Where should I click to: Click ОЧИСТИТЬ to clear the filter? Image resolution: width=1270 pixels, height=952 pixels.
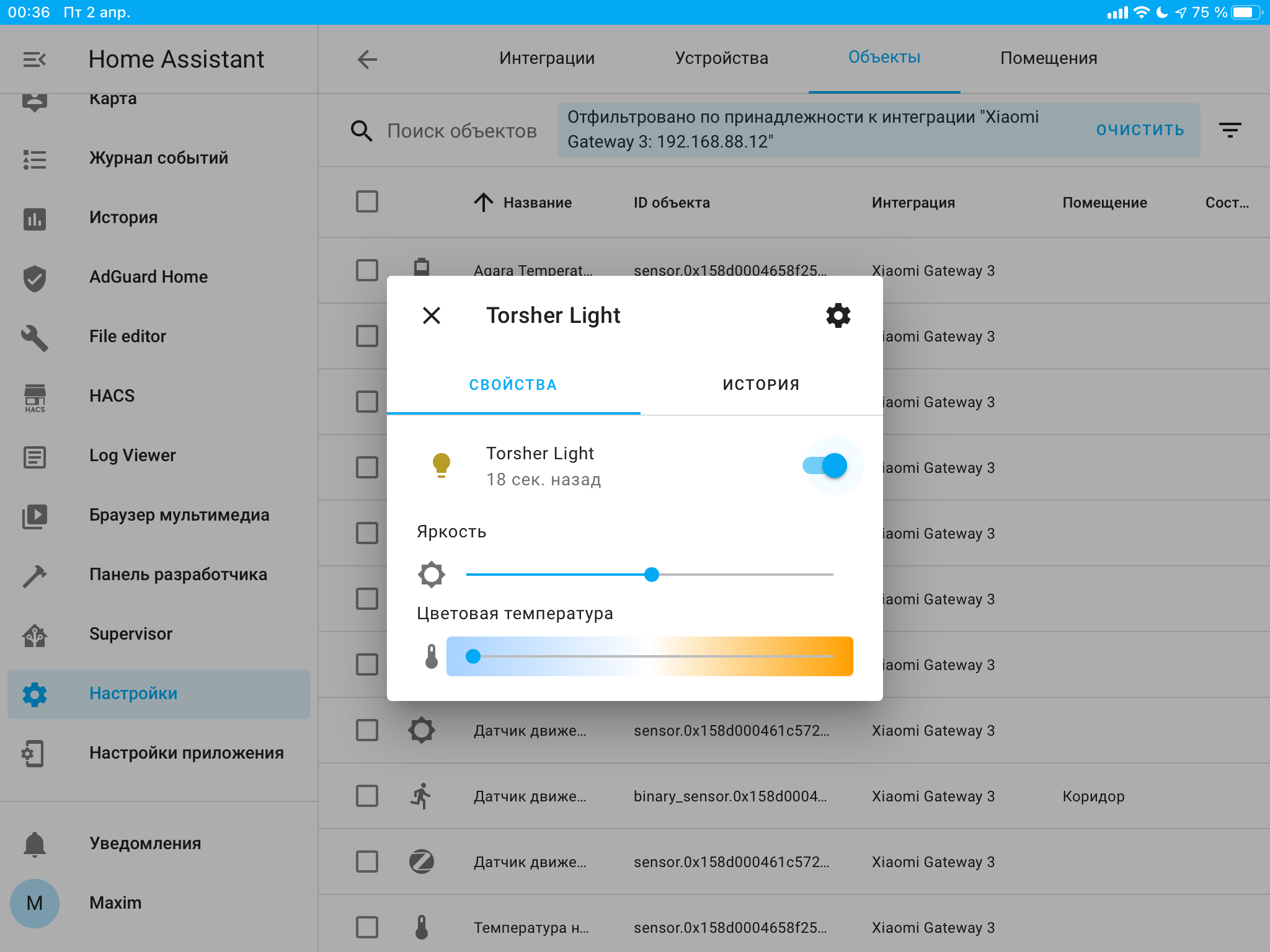[1140, 130]
